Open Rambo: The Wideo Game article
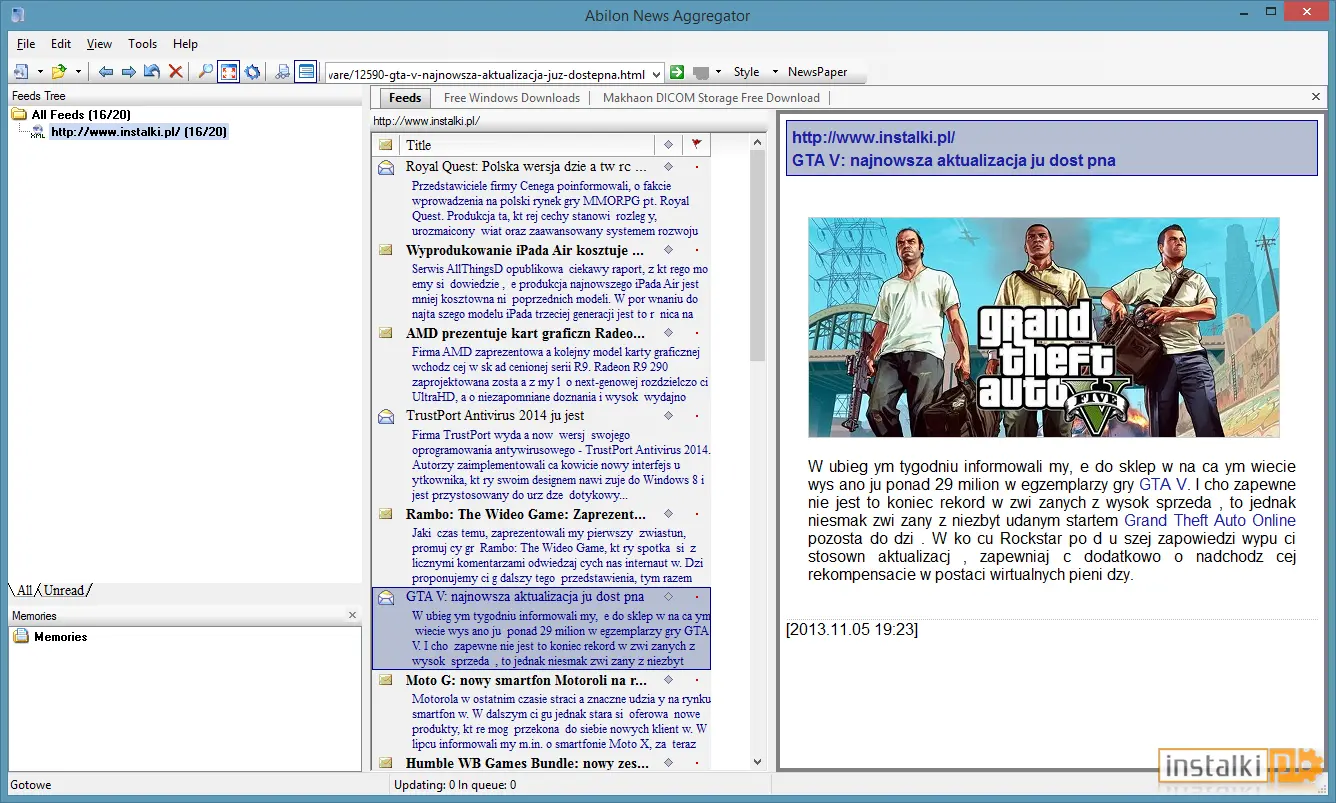 525,514
